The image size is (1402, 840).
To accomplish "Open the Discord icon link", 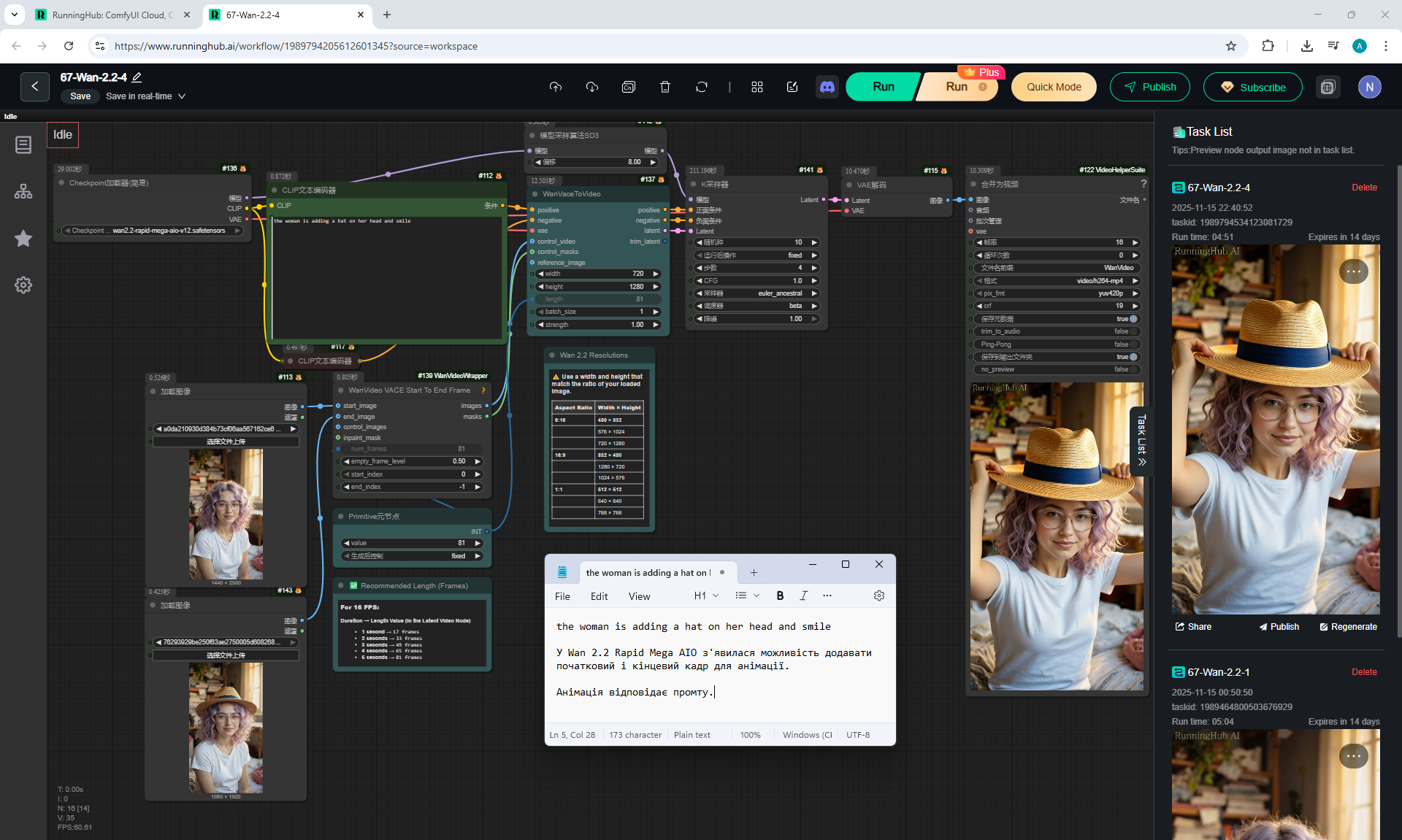I will 827,87.
